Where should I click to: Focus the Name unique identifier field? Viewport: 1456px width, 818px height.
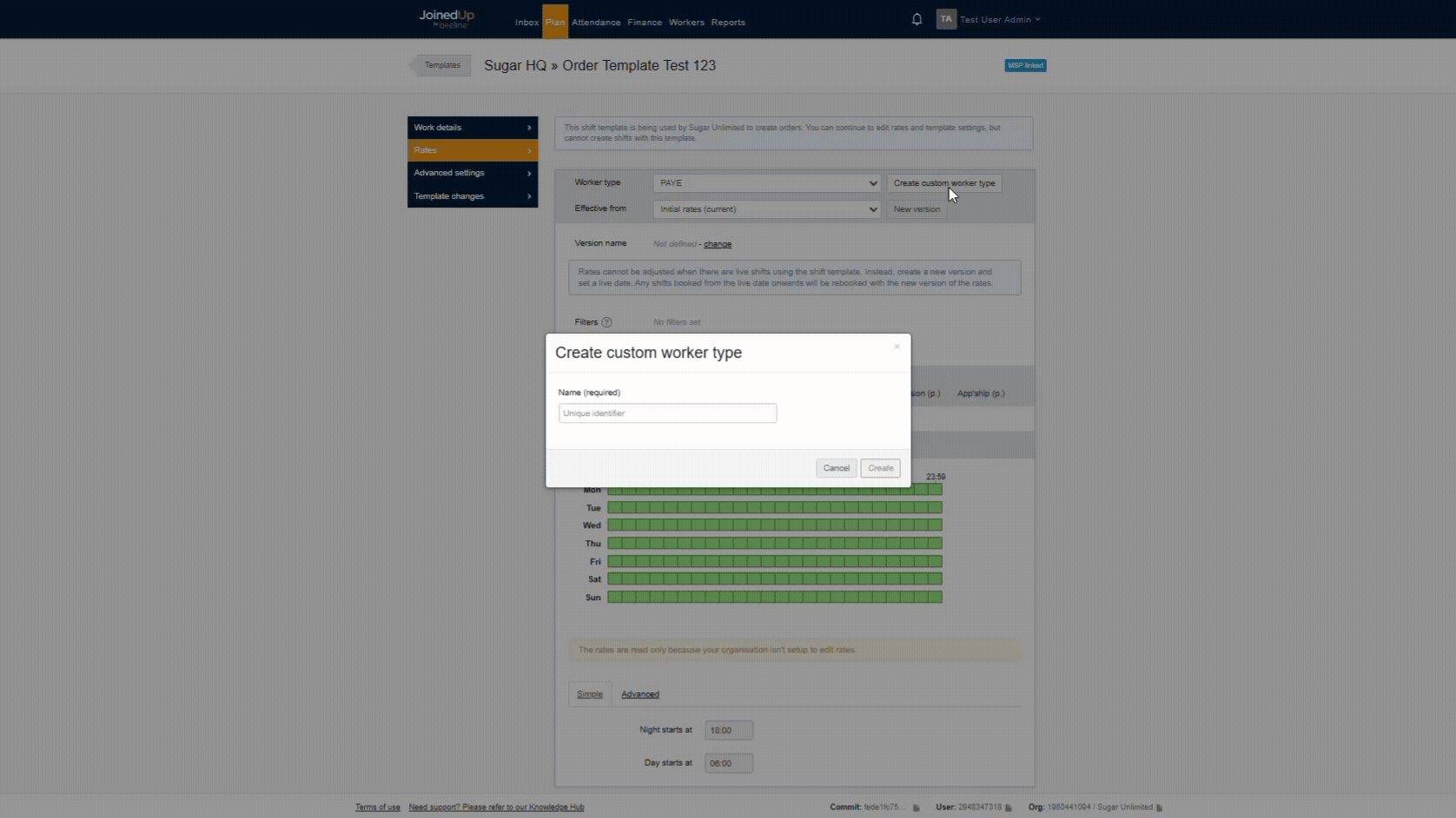(x=667, y=413)
